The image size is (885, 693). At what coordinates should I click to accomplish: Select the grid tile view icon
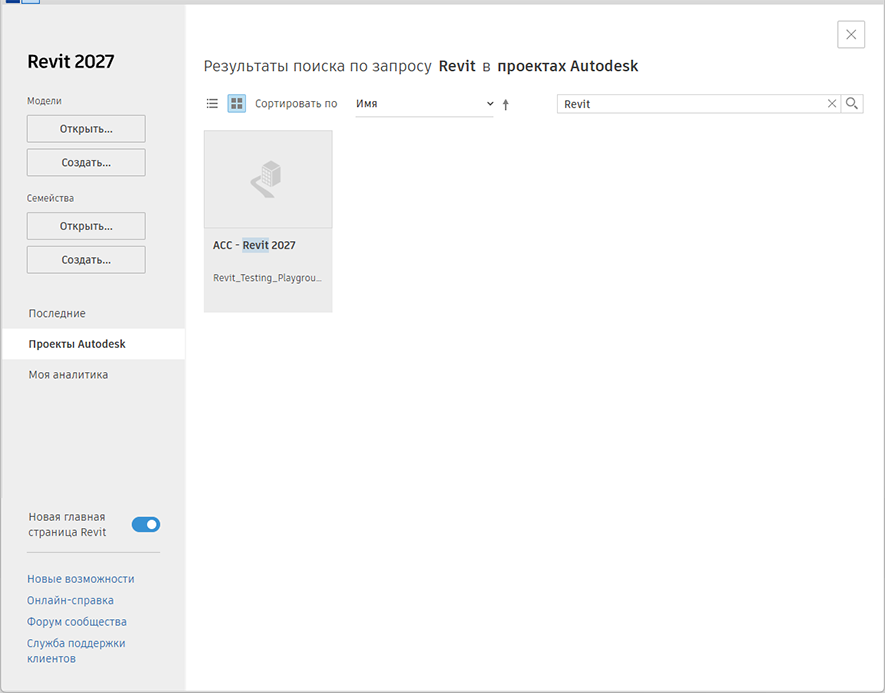pyautogui.click(x=236, y=104)
